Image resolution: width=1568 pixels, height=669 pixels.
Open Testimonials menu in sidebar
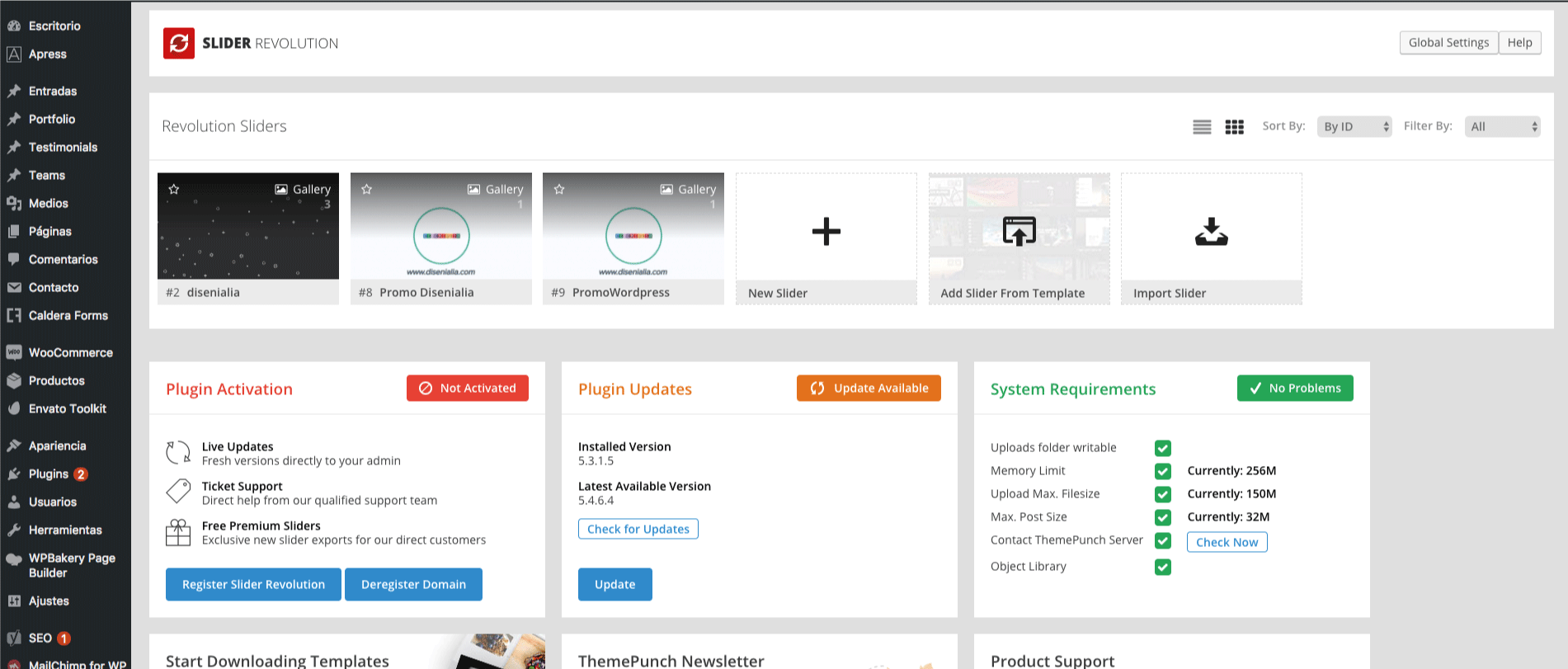pos(65,147)
